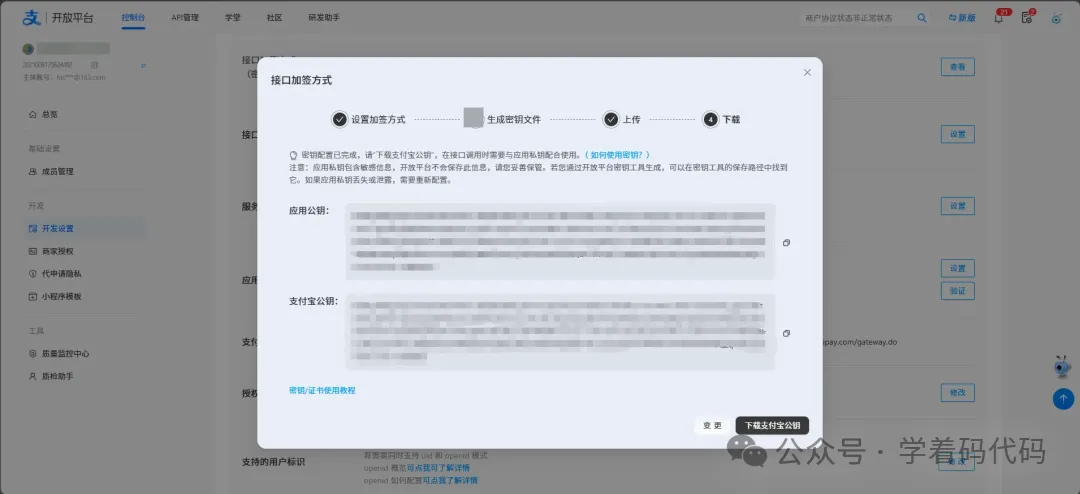Image resolution: width=1080 pixels, height=494 pixels.
Task: Click the switch-app arrows icon beside the app ID
Action: [143, 65]
